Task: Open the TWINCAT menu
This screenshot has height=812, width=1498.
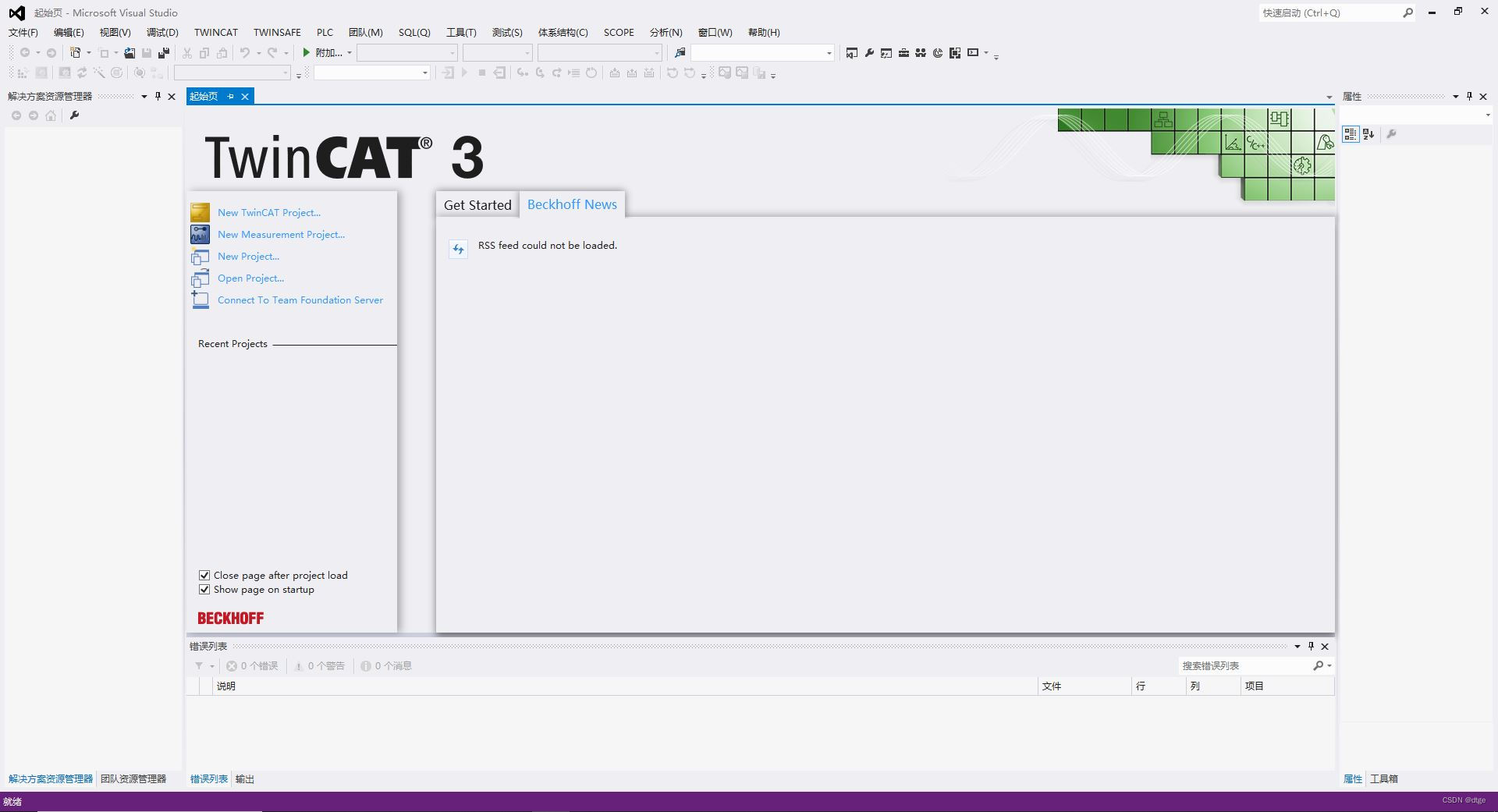Action: point(216,32)
